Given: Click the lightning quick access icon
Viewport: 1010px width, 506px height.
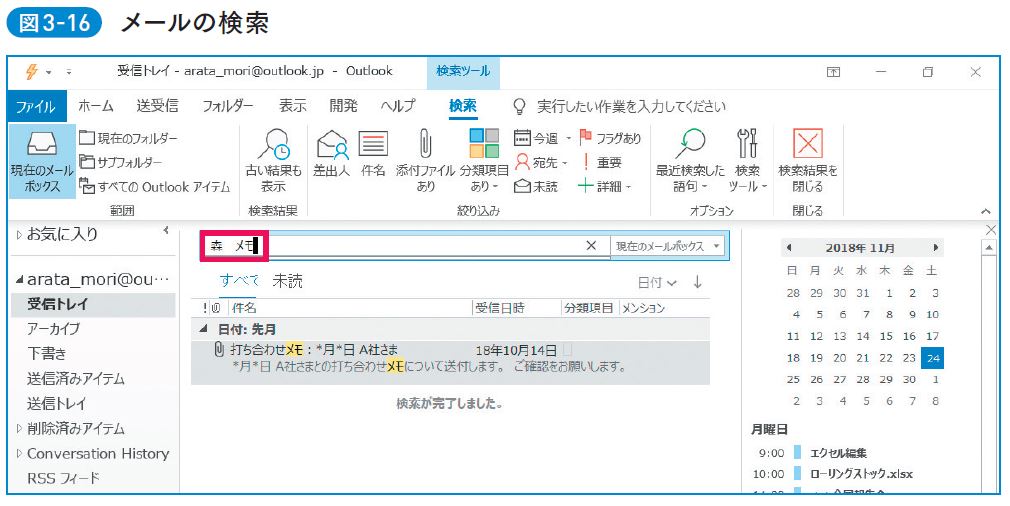Looking at the screenshot, I should point(32,71).
